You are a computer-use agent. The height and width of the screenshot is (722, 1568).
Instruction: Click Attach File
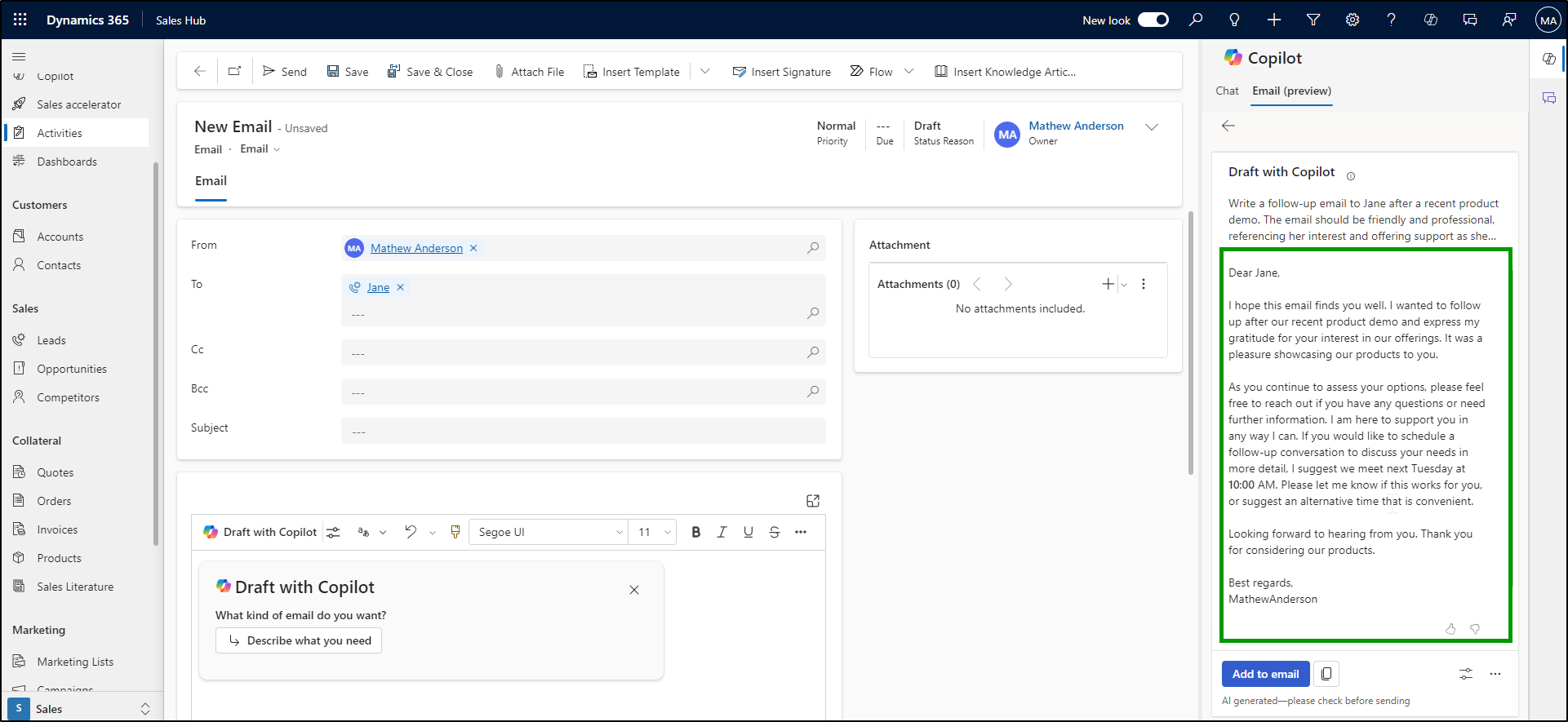point(530,72)
